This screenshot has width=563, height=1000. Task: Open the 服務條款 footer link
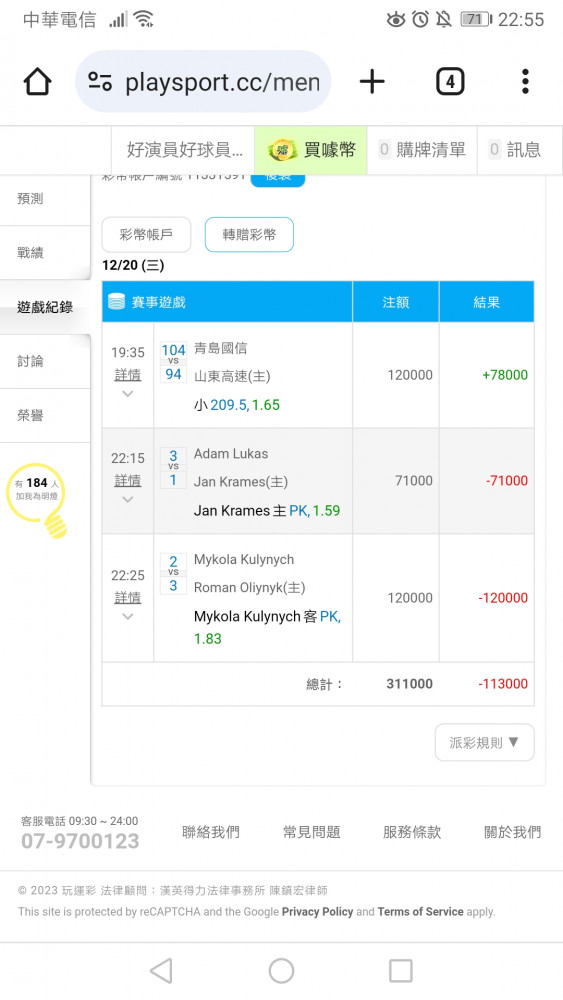click(412, 832)
